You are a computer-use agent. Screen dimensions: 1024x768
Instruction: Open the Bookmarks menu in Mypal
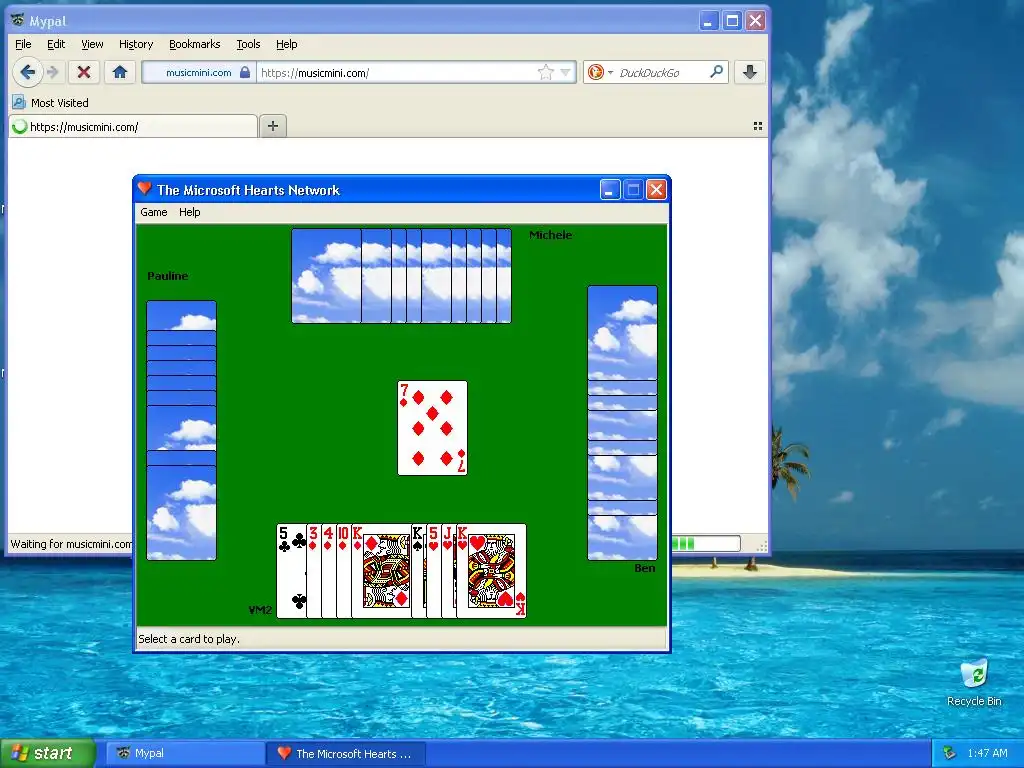[195, 44]
